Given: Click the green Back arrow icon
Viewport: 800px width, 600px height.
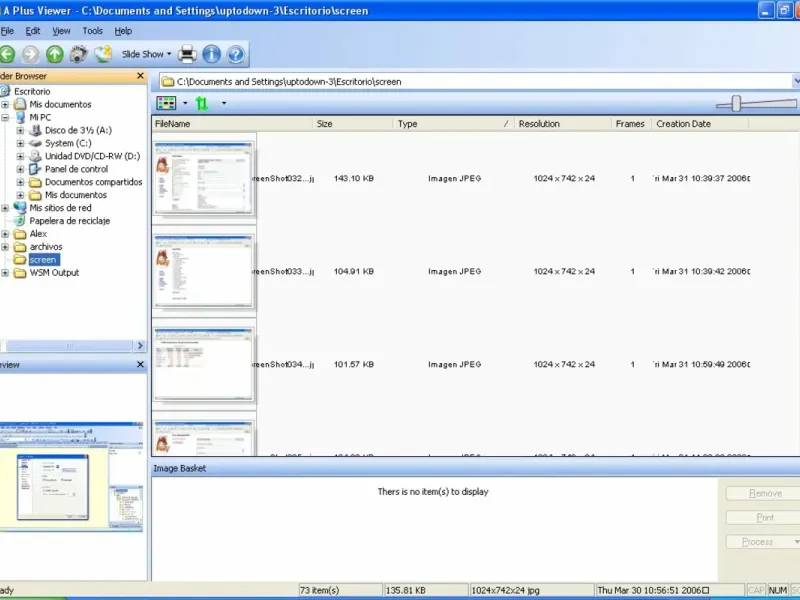Looking at the screenshot, I should click(x=8, y=54).
